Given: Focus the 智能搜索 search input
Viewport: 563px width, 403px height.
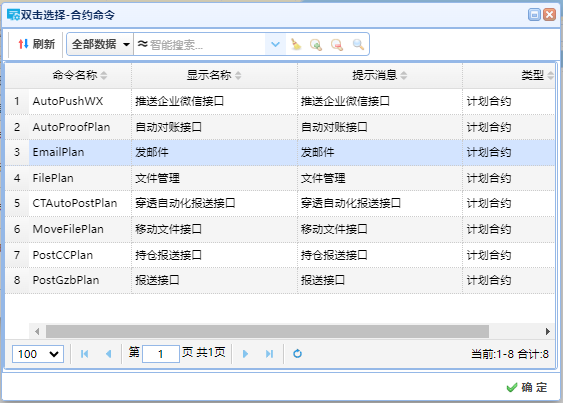Looking at the screenshot, I should tap(200, 44).
